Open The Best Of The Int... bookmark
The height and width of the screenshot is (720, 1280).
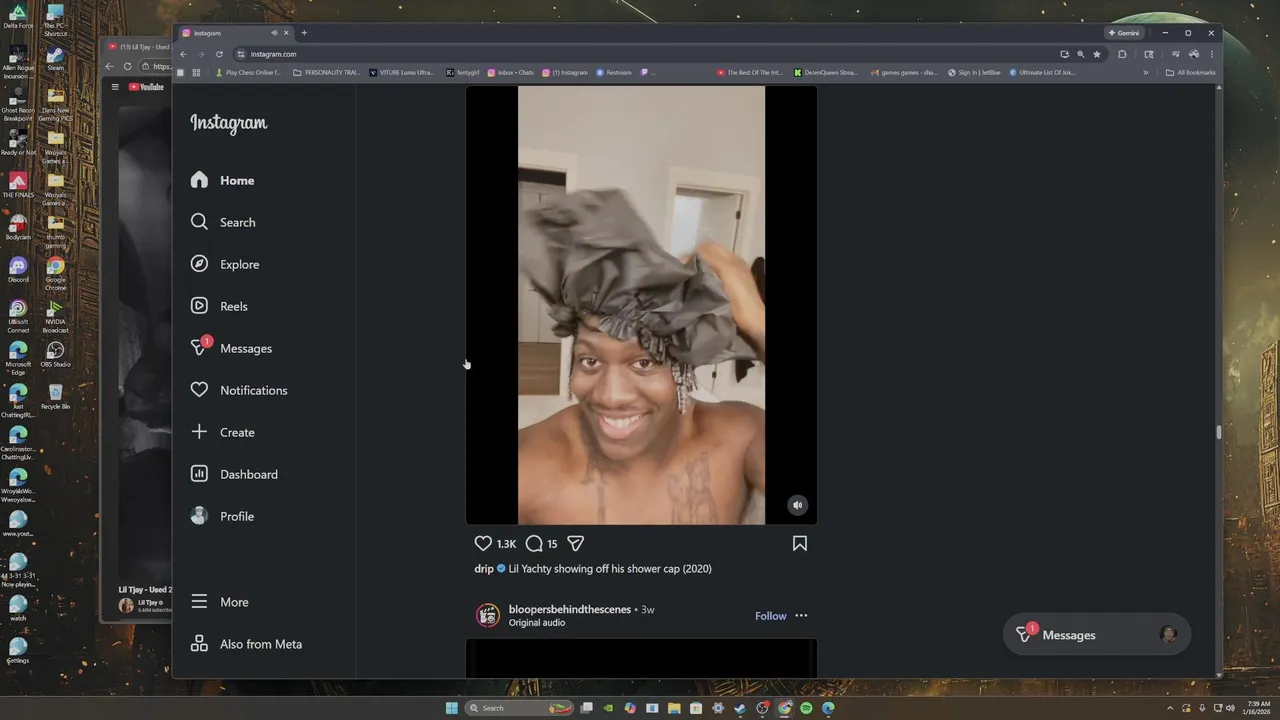[750, 72]
